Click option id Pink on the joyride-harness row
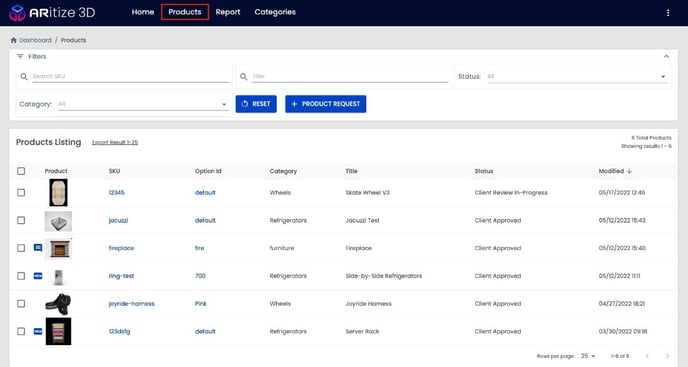This screenshot has height=367, width=688. tap(201, 303)
